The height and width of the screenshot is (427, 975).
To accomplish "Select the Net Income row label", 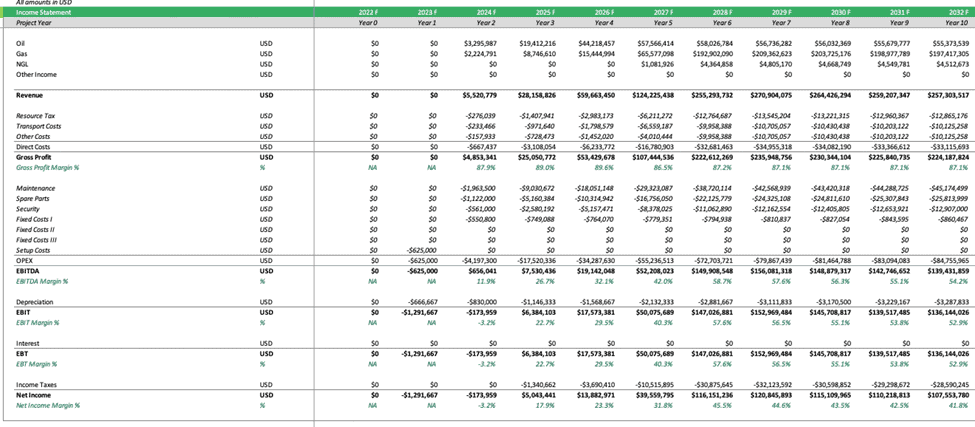I will pyautogui.click(x=33, y=395).
